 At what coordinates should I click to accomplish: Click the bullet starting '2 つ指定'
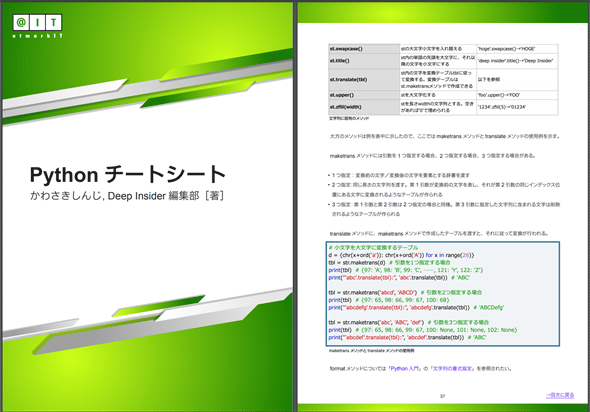click(x=444, y=190)
